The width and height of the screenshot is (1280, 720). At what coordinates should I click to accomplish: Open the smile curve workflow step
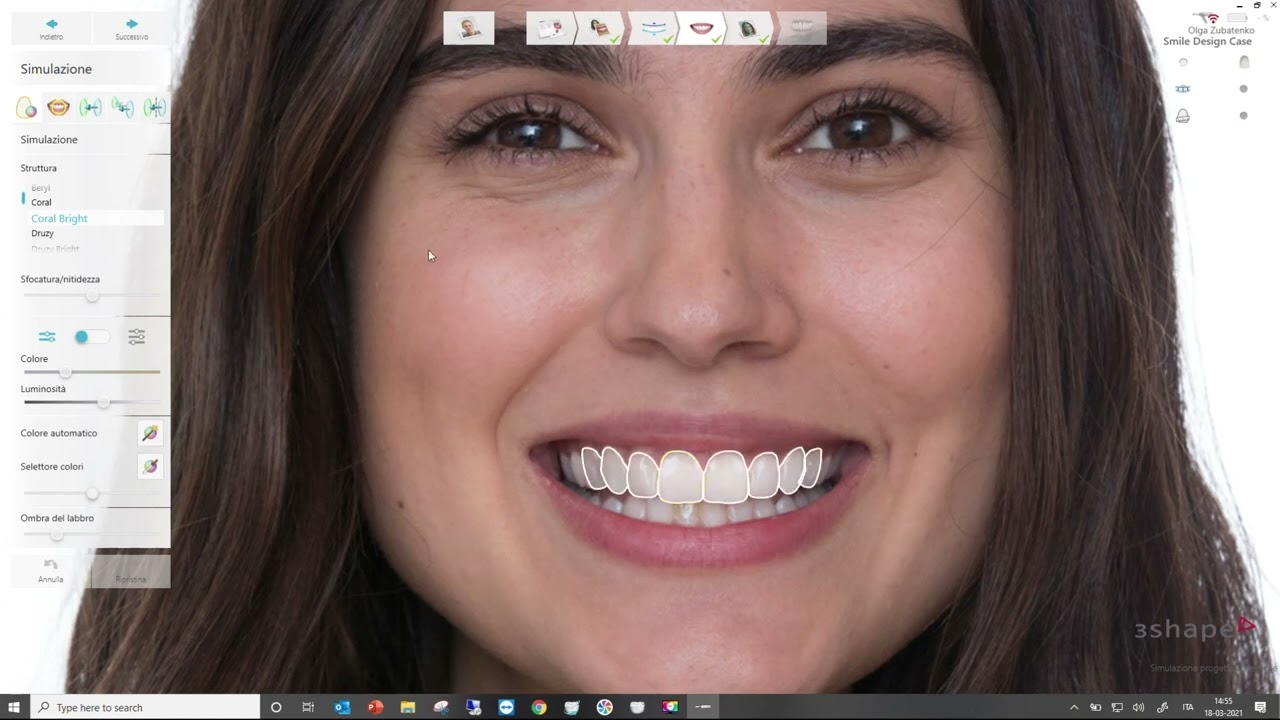[x=653, y=28]
